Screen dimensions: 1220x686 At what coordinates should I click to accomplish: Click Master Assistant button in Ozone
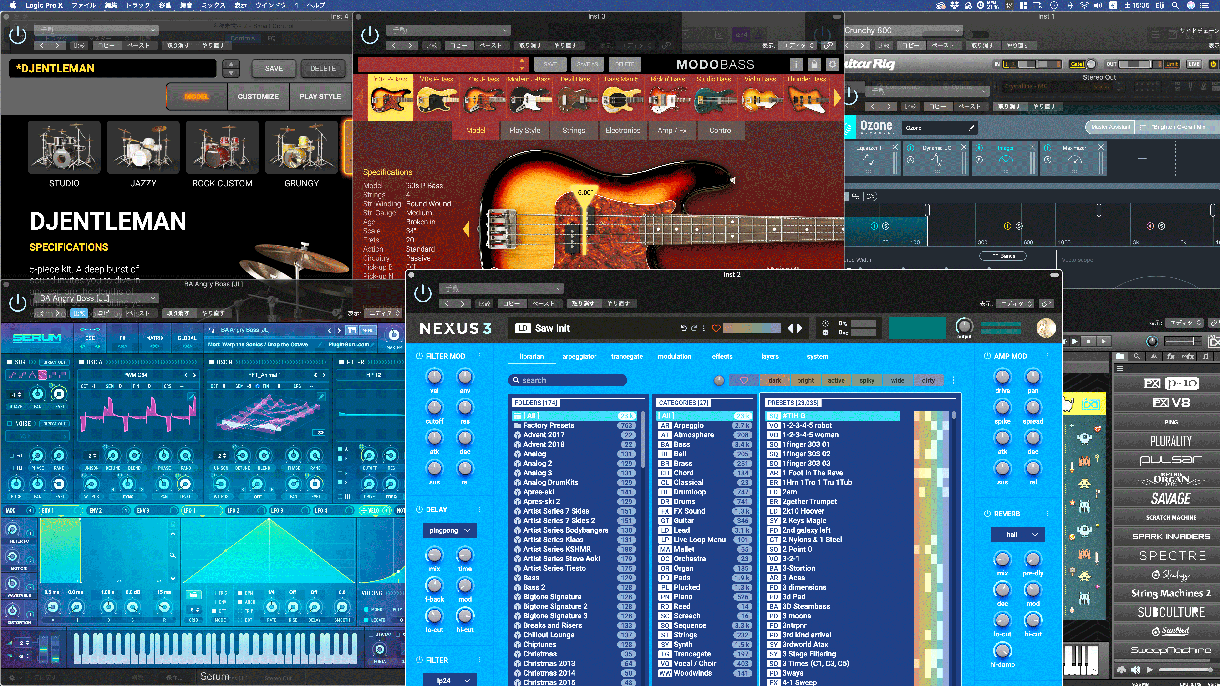click(x=1109, y=127)
